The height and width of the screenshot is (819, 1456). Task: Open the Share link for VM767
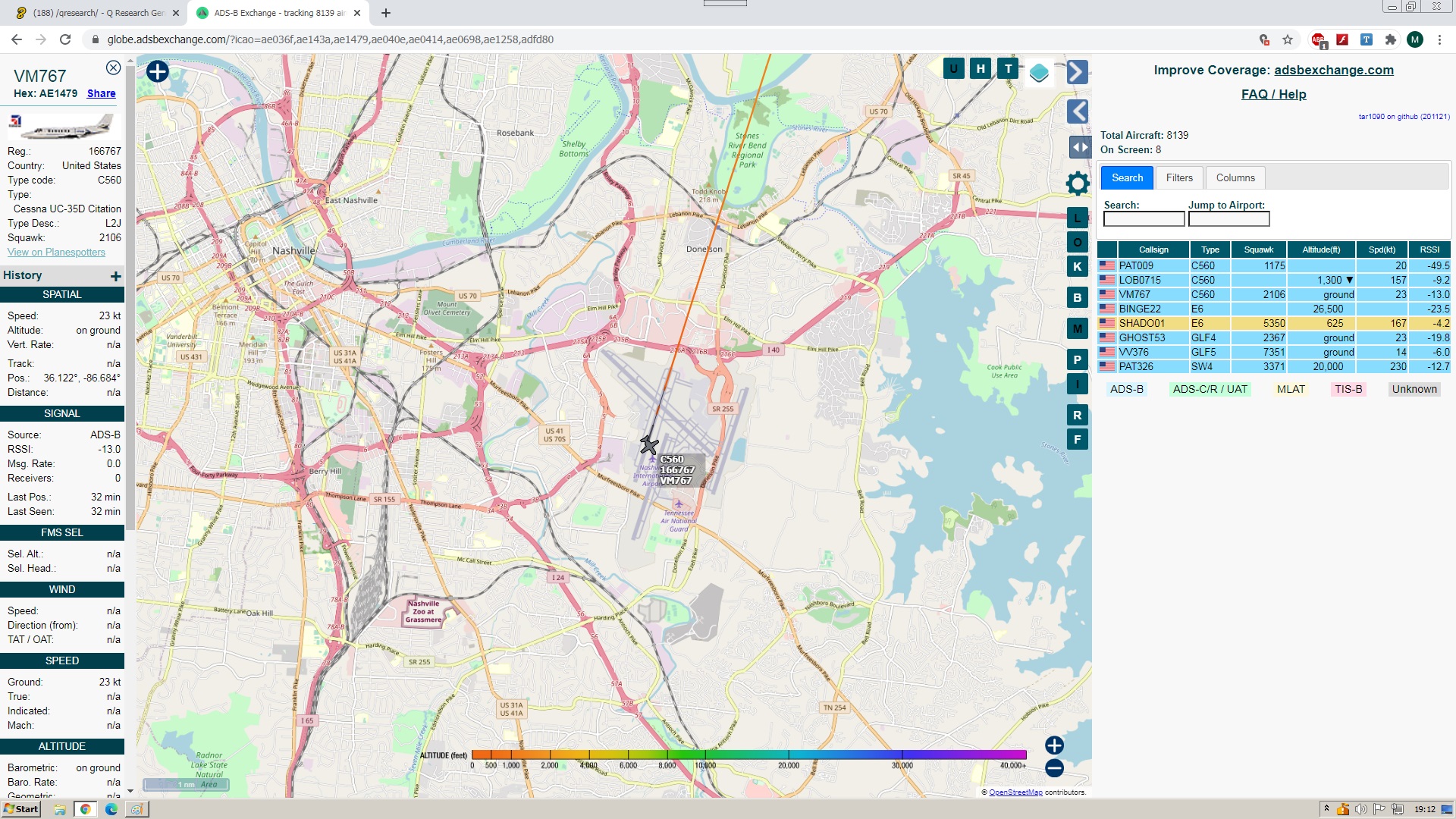[x=102, y=93]
